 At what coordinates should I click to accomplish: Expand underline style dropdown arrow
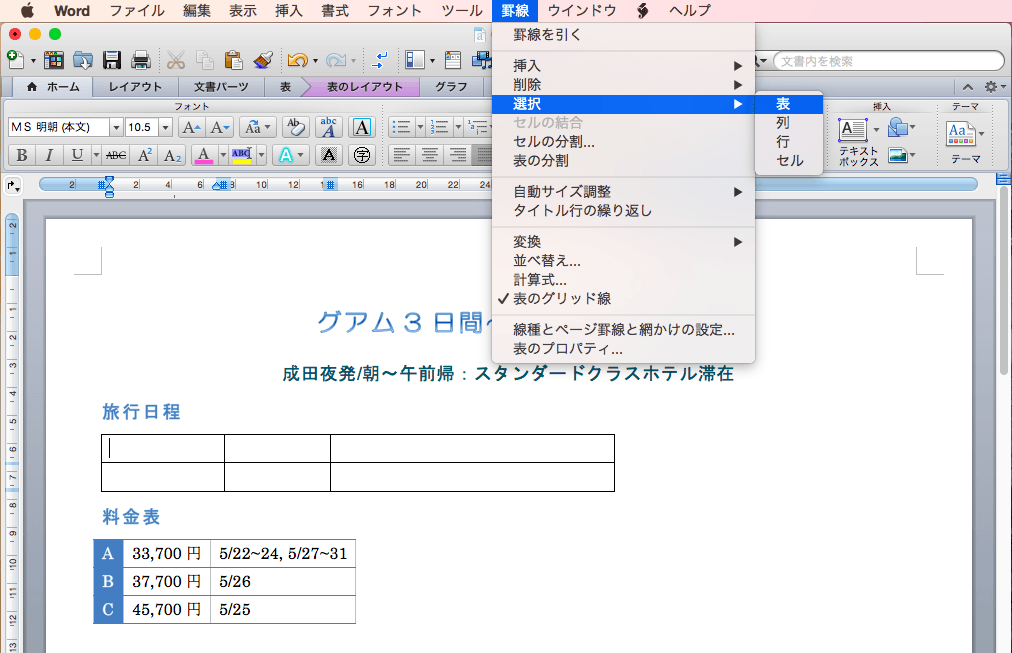pos(96,155)
